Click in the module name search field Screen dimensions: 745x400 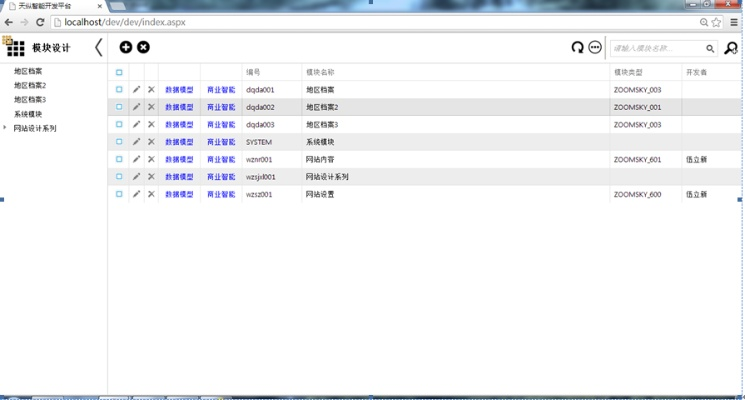tap(655, 48)
